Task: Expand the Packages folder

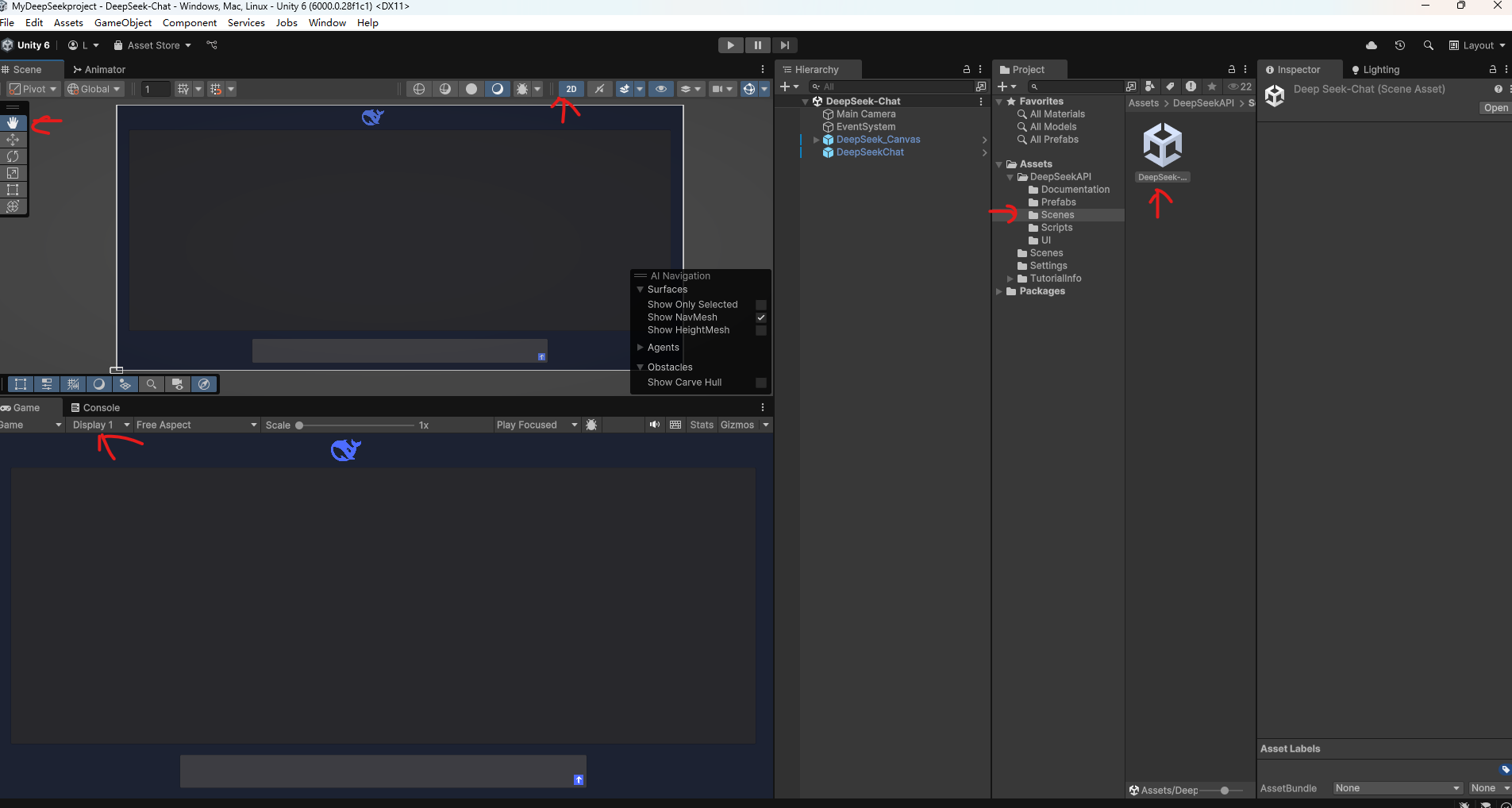Action: coord(999,291)
